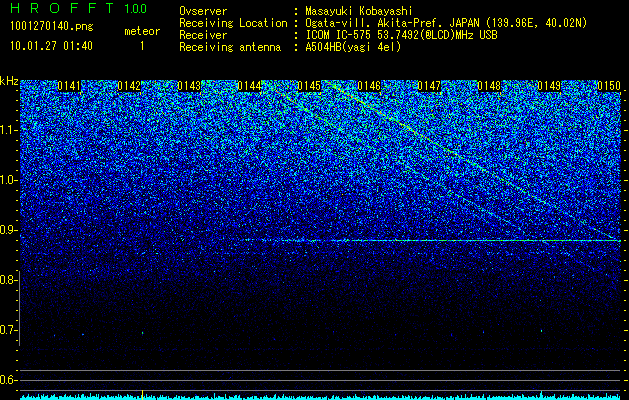
Task: Select the 0.8 frequency axis label
Action: 9,280
